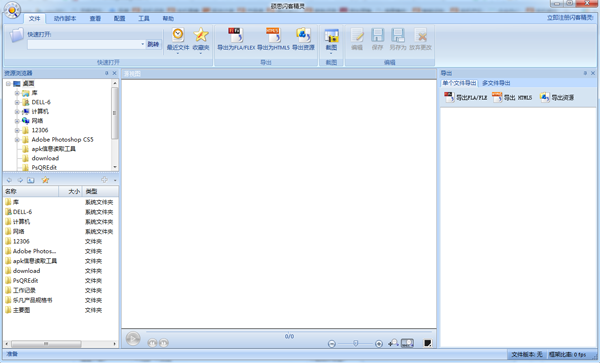Viewport: 600px width, 363px height.
Task: Click the 截图 screenshot icon
Action: (331, 39)
